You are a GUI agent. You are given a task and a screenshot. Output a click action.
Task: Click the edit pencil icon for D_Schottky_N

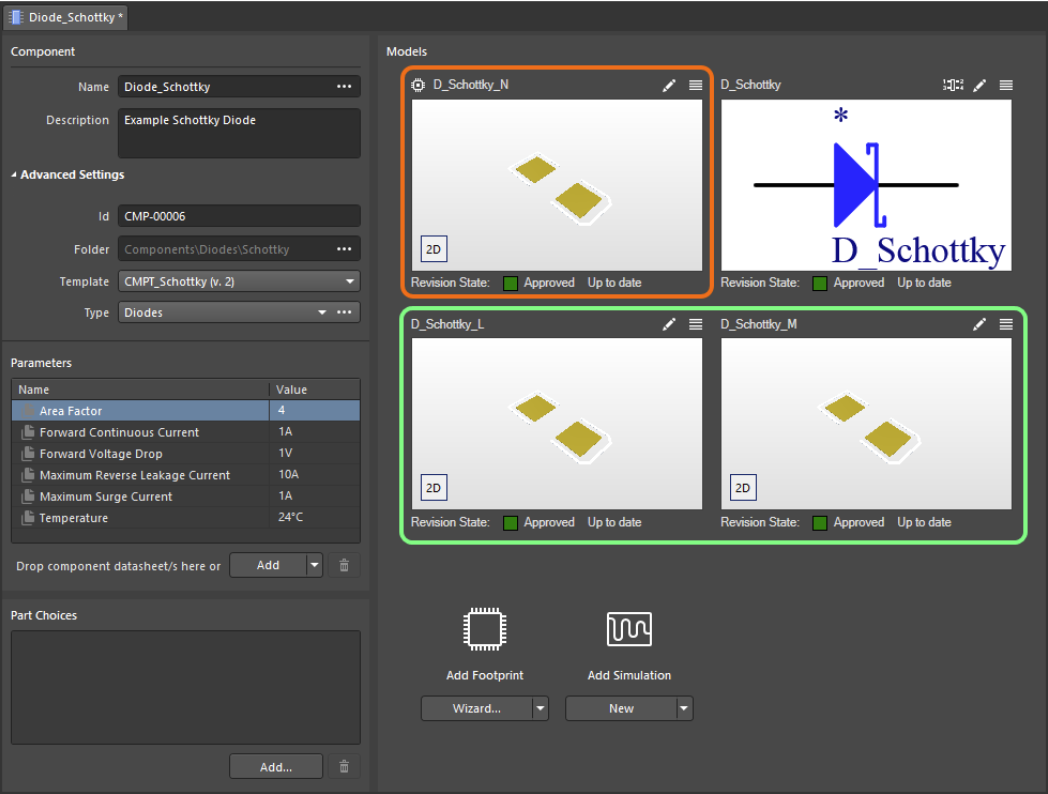pyautogui.click(x=668, y=85)
